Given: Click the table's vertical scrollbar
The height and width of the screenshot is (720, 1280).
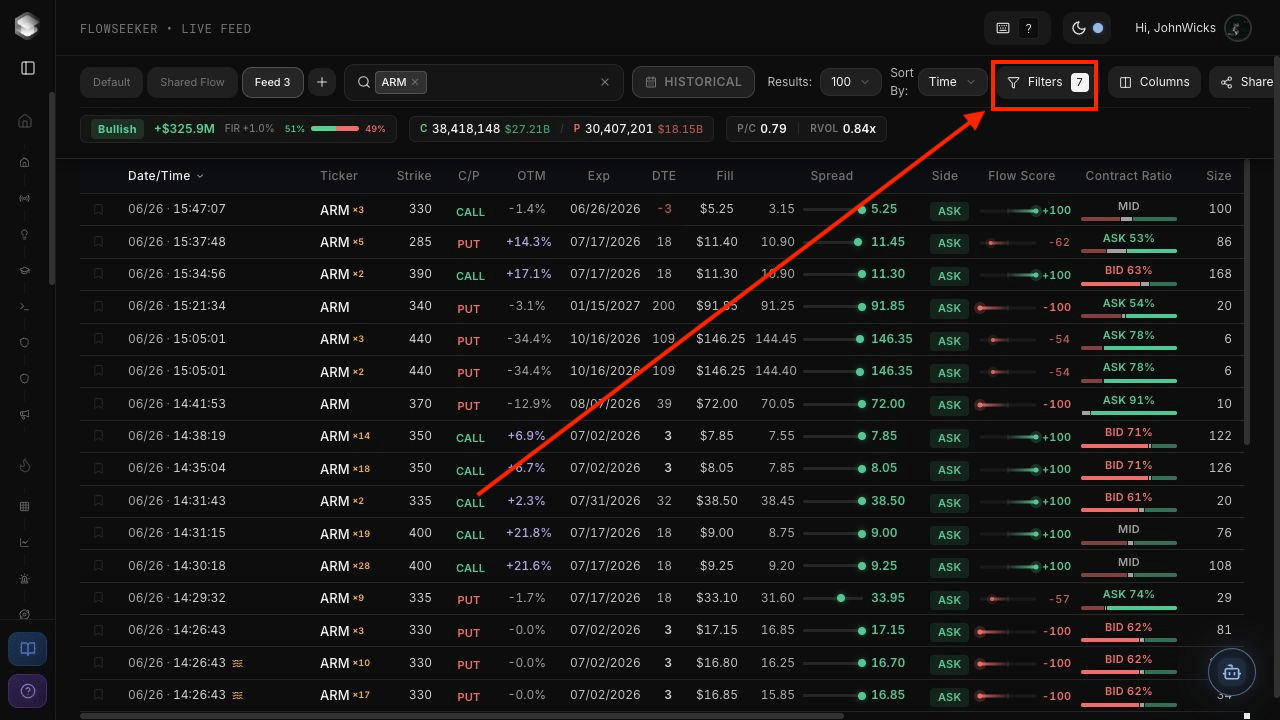Looking at the screenshot, I should (1246, 302).
